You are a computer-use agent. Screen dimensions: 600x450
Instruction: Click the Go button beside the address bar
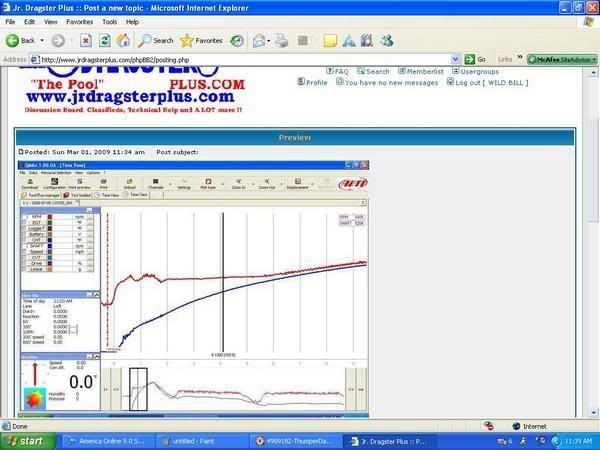click(475, 59)
